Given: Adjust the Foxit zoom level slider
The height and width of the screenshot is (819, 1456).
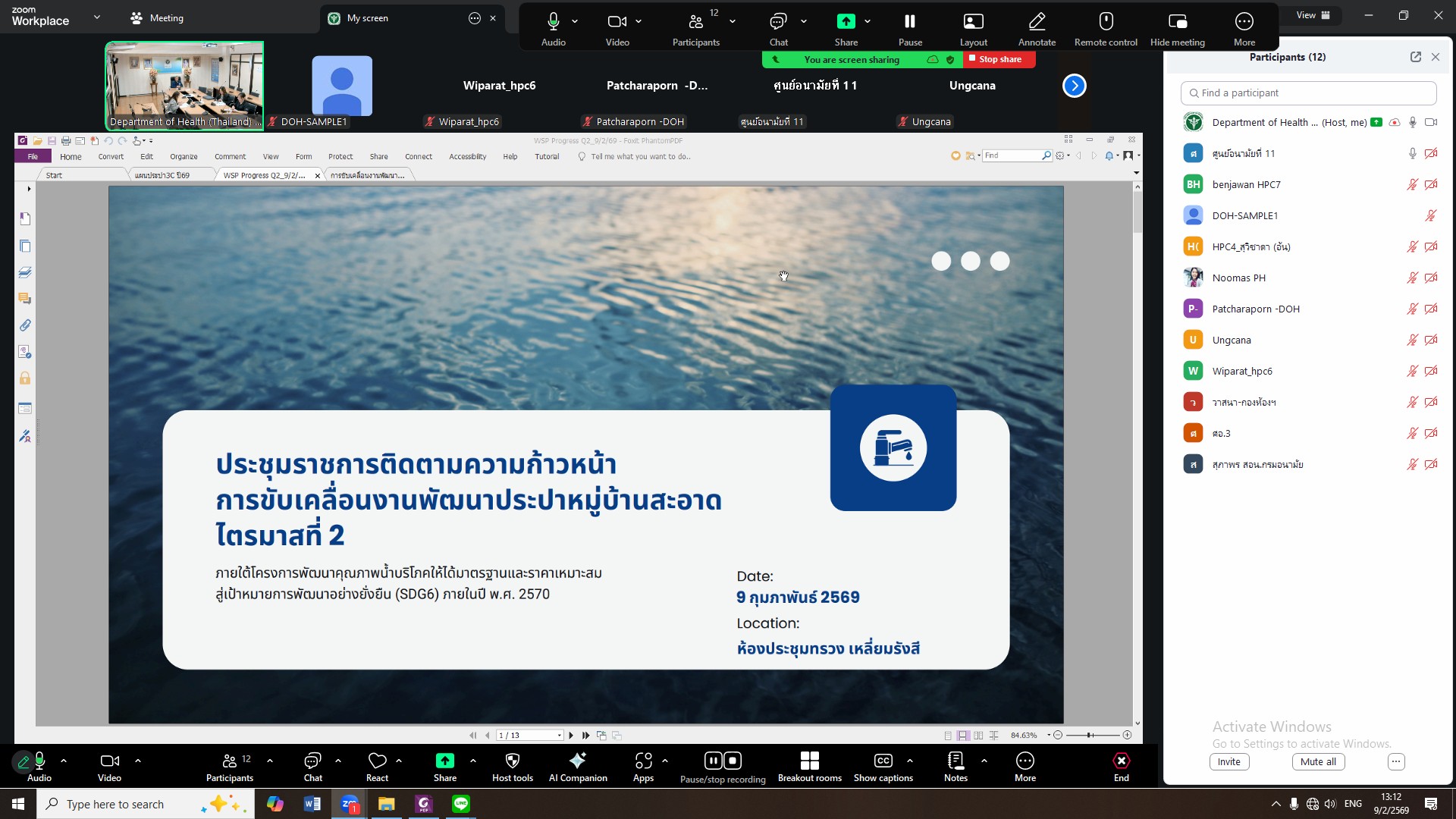Looking at the screenshot, I should tap(1090, 736).
